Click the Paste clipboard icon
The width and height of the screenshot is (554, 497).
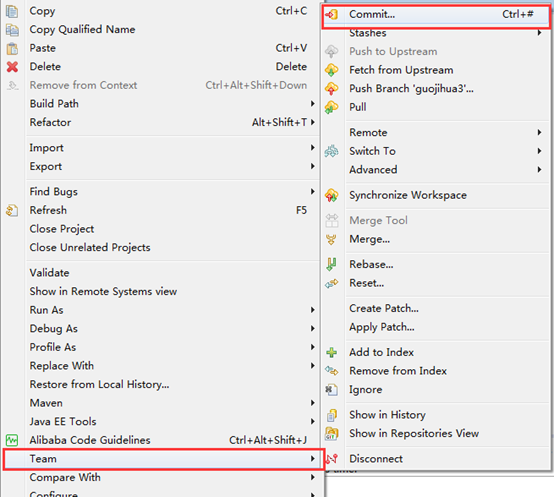pos(12,48)
